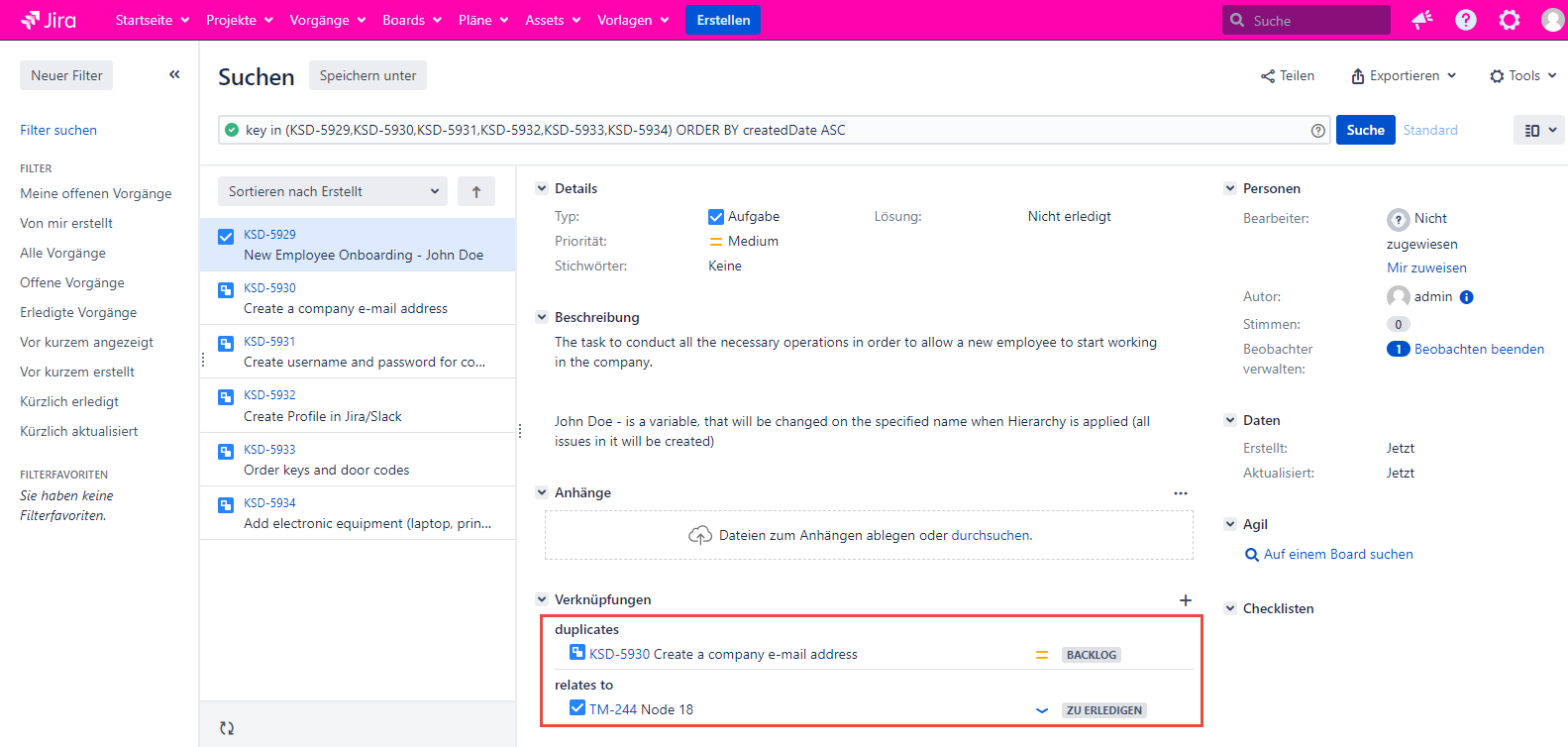The height and width of the screenshot is (747, 1568).
Task: Toggle sort order with the arrow button
Action: point(476,191)
